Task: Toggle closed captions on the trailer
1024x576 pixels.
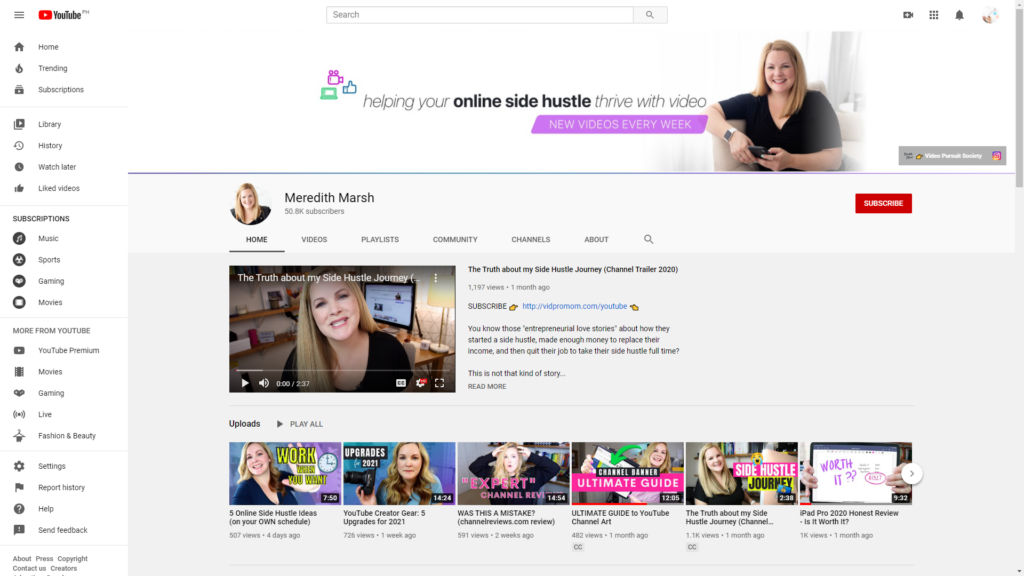Action: point(401,383)
